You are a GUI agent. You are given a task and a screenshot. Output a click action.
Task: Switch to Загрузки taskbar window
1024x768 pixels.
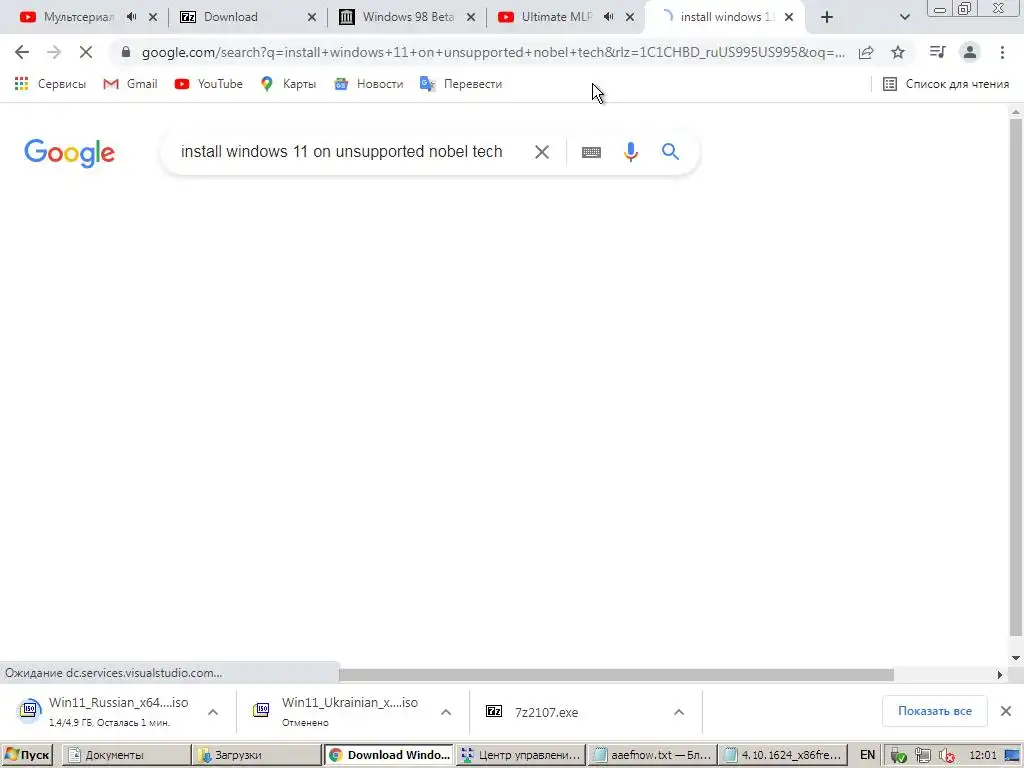pyautogui.click(x=257, y=755)
